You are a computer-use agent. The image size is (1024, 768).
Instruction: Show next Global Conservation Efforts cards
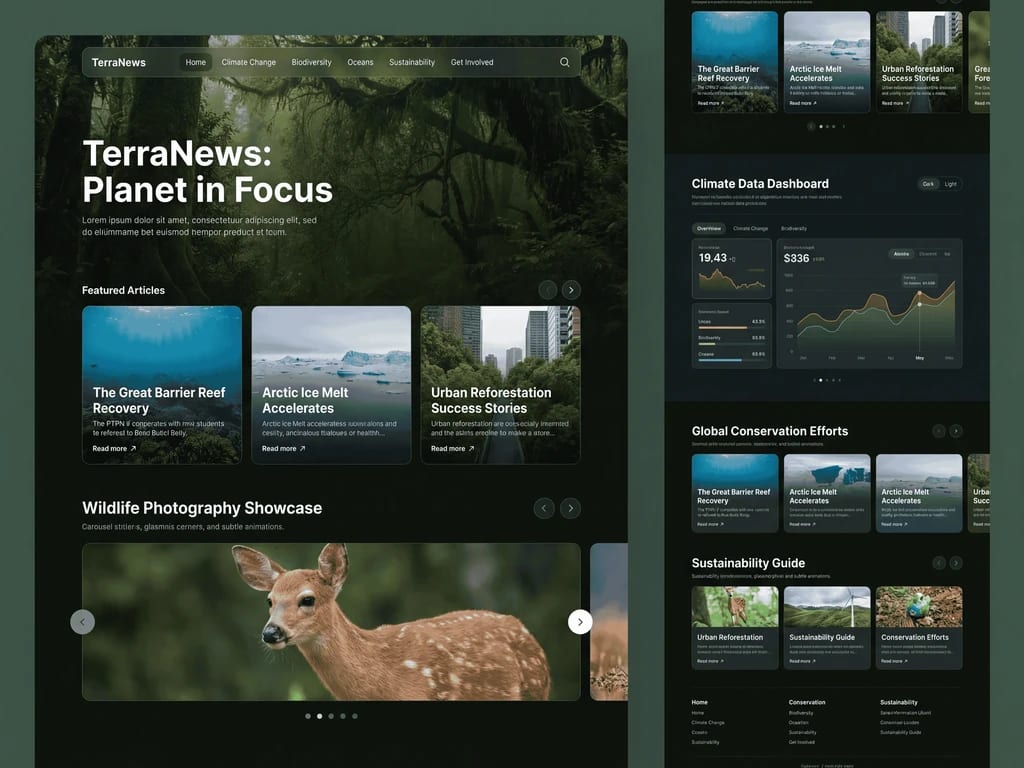956,431
